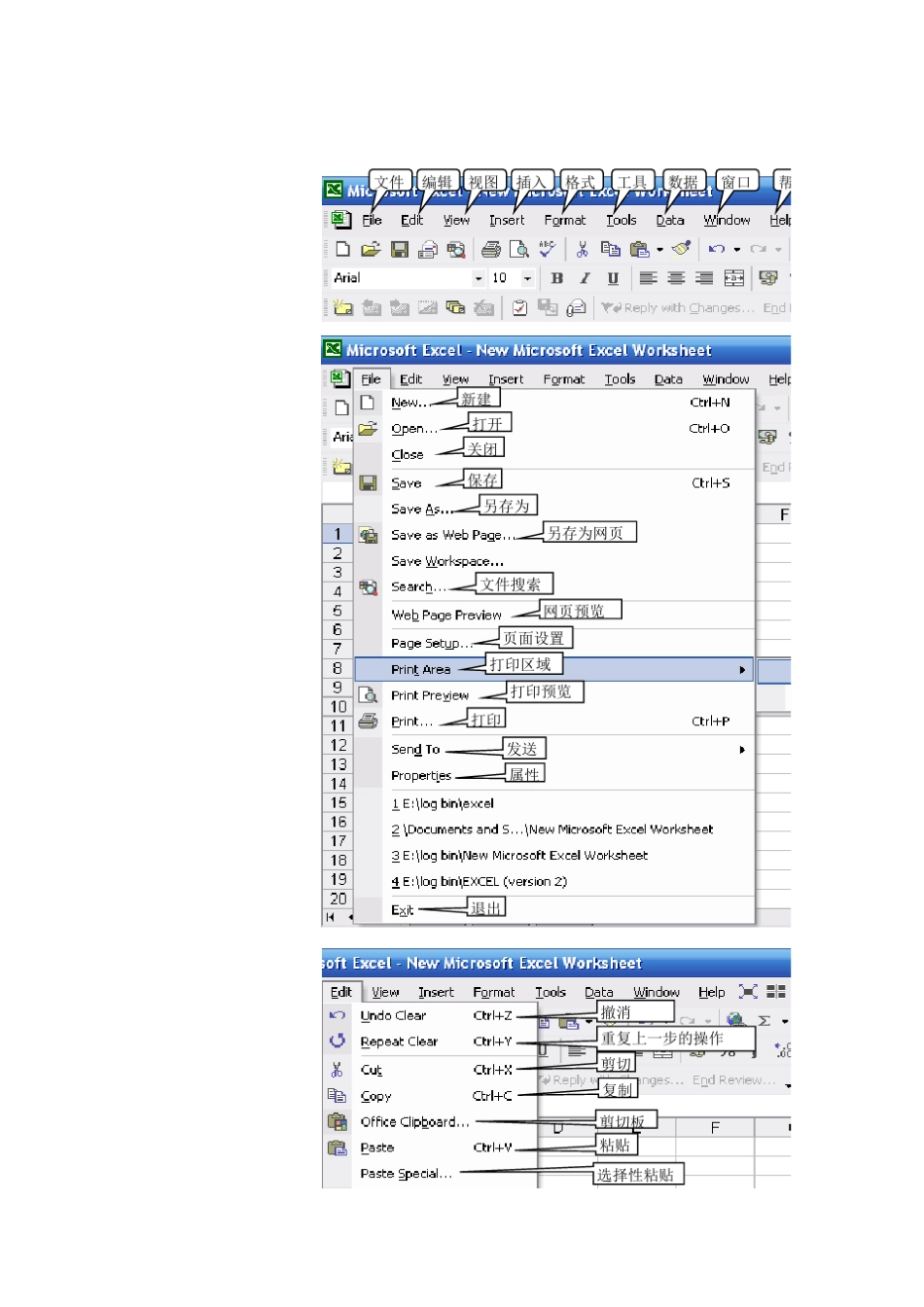Click the Send to Mail Recipient paperclip icon
This screenshot has width=924, height=1307.
pos(576,307)
